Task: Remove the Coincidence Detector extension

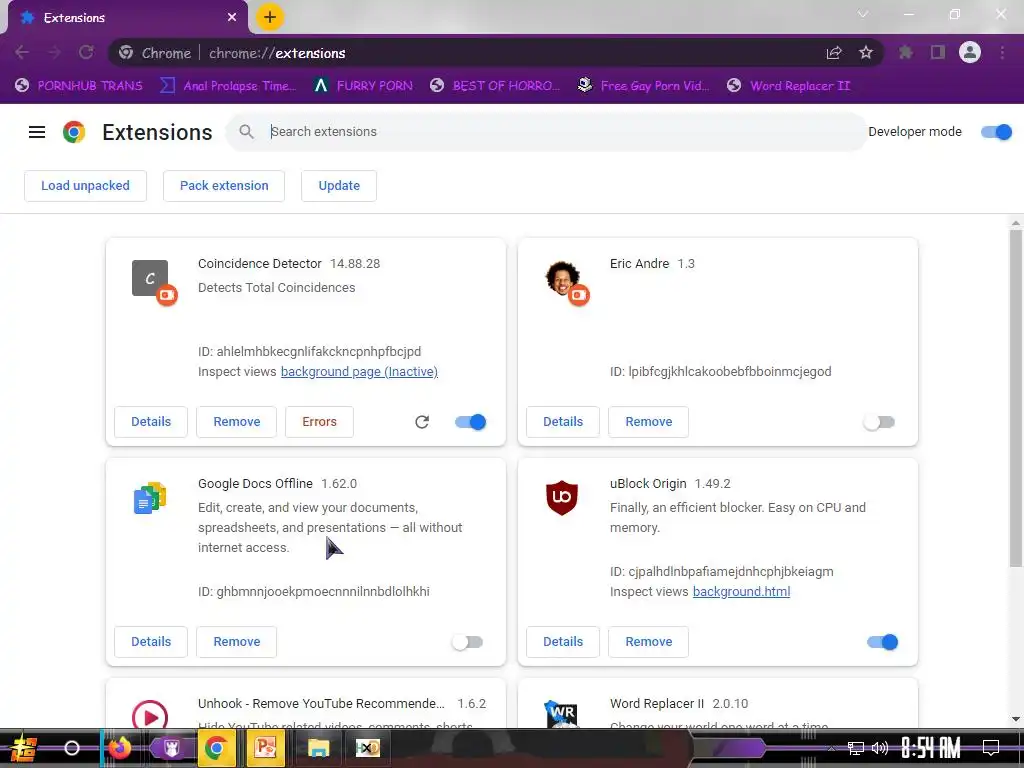Action: 236,422
